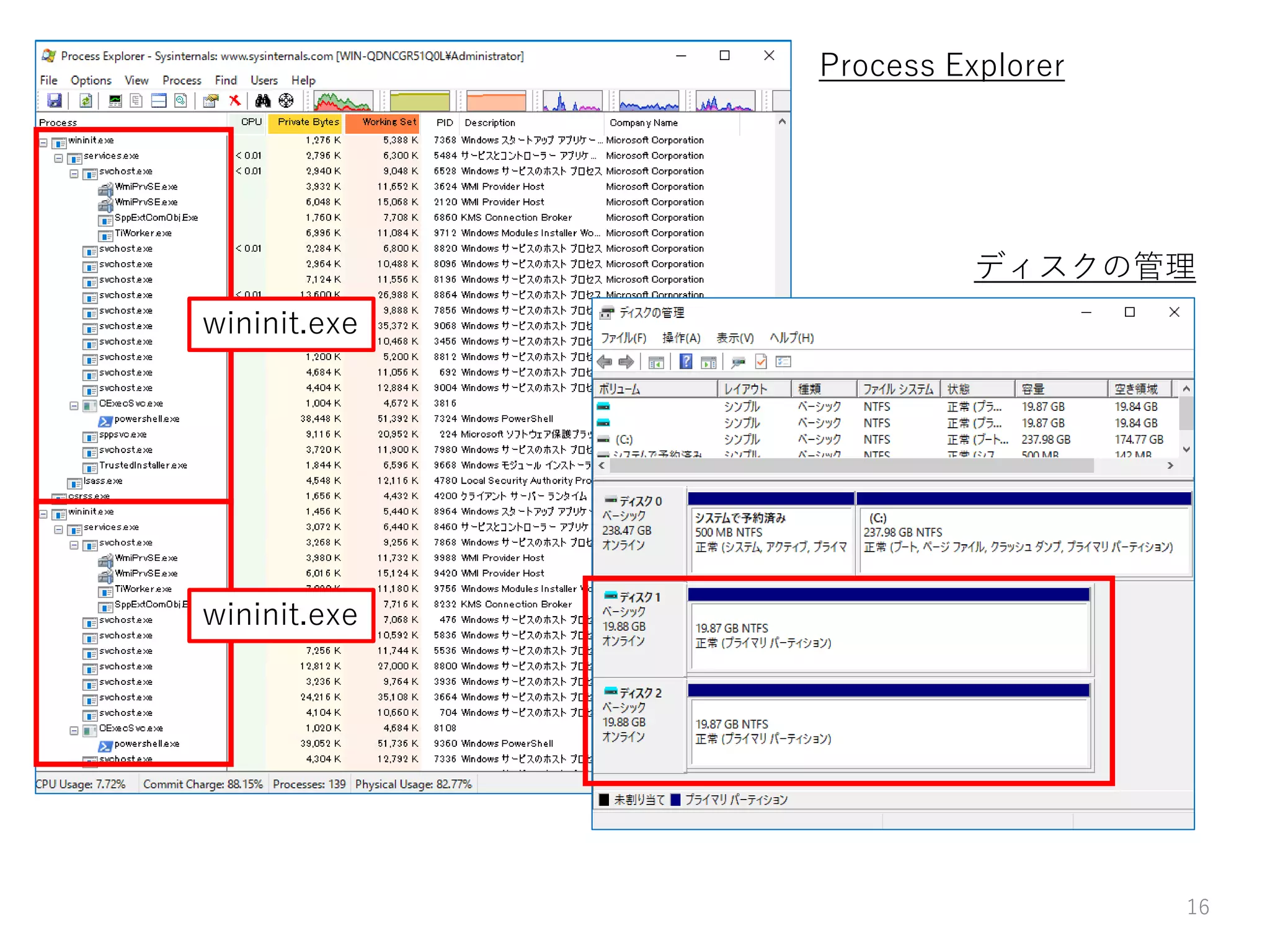Click the checklist settings icon in Disk Management
This screenshot has width=1270, height=952.
click(x=783, y=361)
